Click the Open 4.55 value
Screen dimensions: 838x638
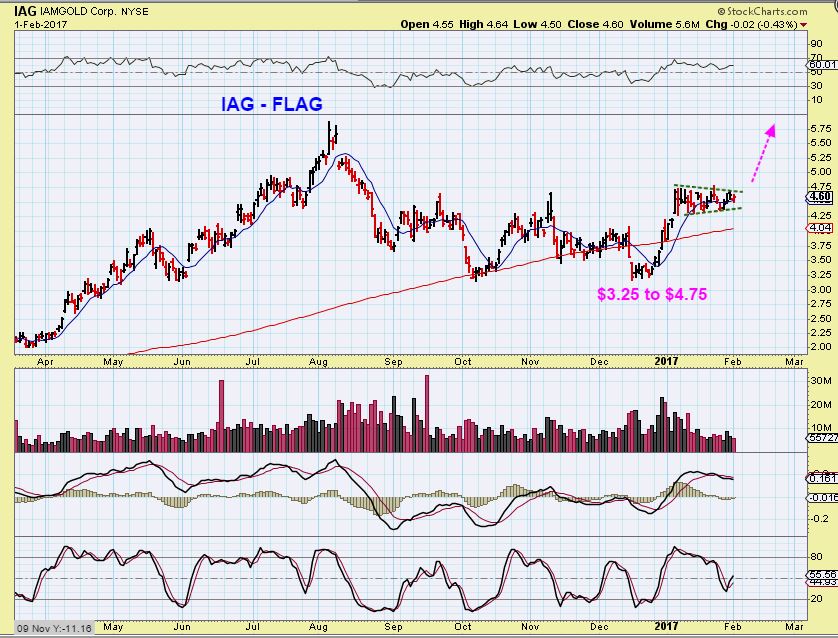click(x=427, y=24)
